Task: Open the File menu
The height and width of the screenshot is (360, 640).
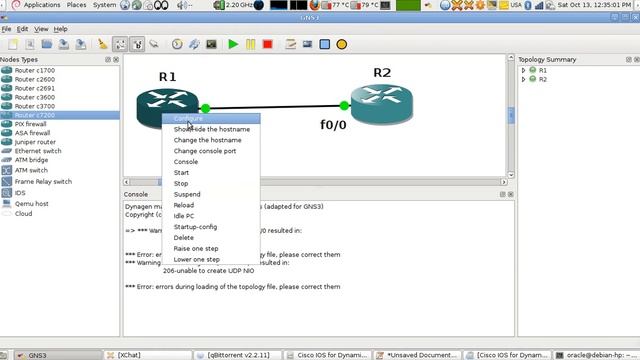Action: (6, 29)
